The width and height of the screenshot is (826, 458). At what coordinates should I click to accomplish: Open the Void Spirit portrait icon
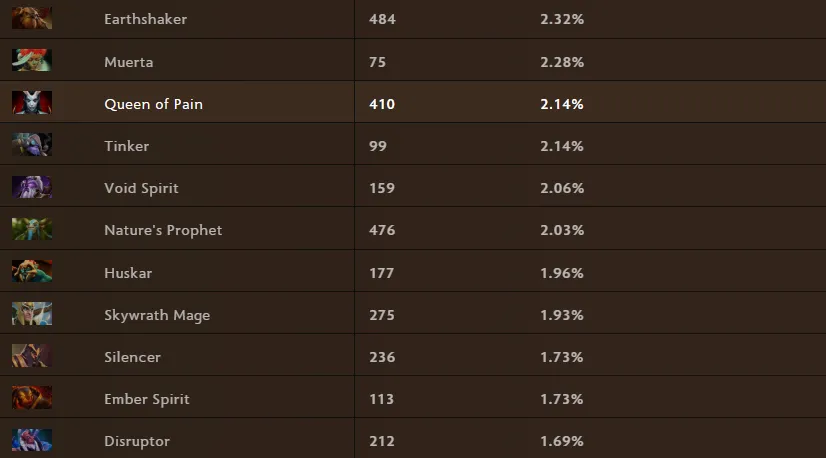click(x=32, y=188)
